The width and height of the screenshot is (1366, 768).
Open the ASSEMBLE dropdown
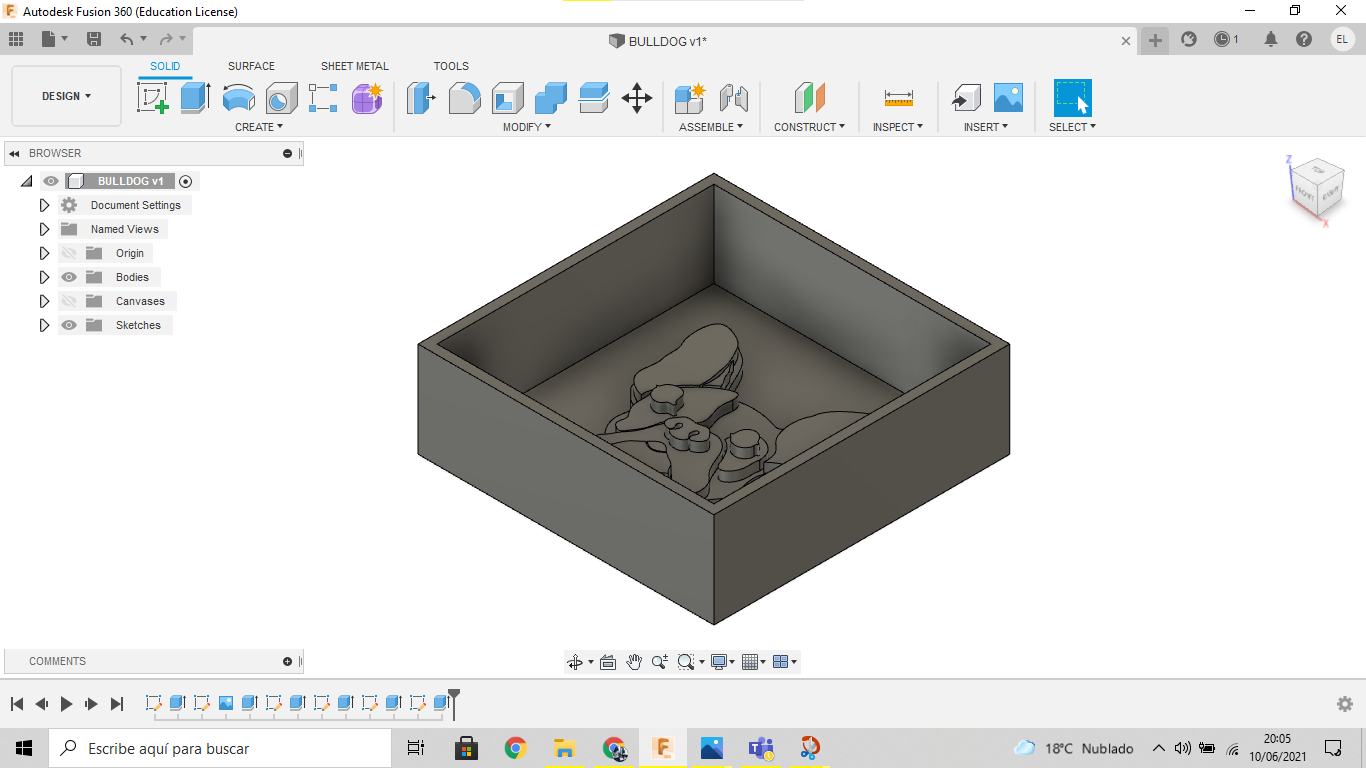pyautogui.click(x=711, y=127)
